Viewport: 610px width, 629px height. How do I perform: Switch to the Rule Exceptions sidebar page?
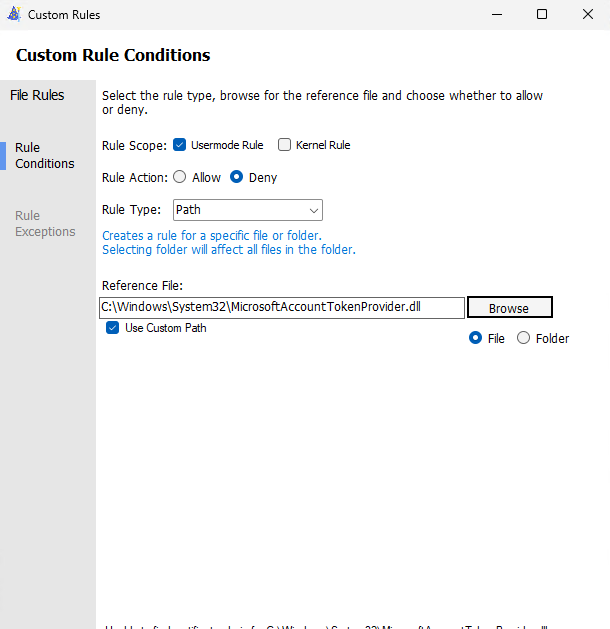pos(45,223)
